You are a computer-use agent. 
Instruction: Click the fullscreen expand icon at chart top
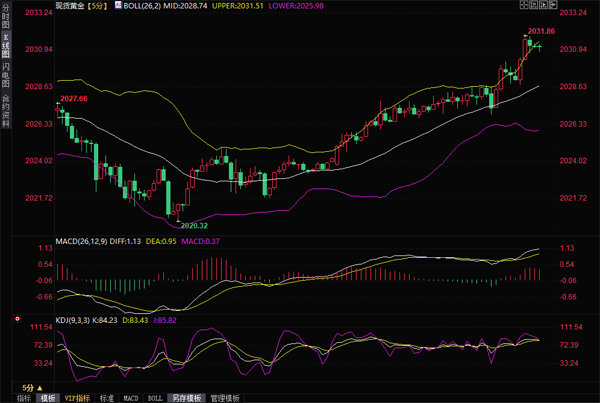(x=524, y=5)
